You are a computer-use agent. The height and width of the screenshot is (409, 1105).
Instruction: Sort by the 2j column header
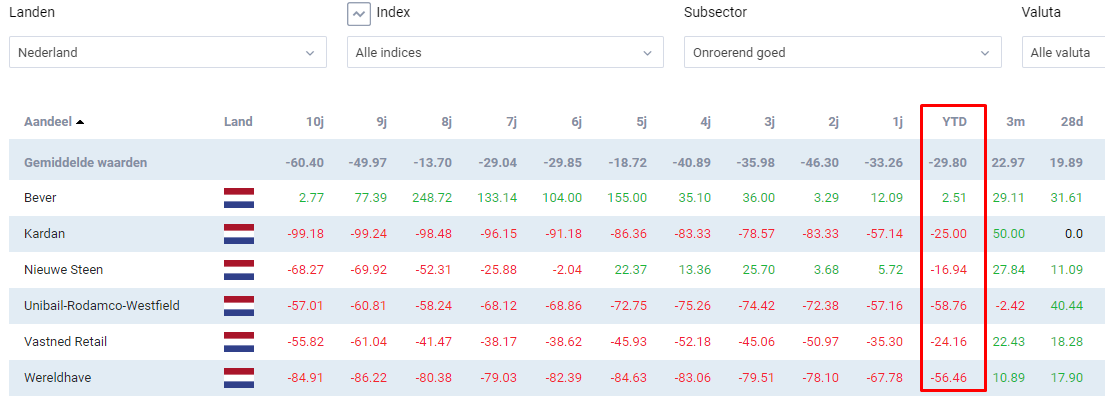(832, 122)
